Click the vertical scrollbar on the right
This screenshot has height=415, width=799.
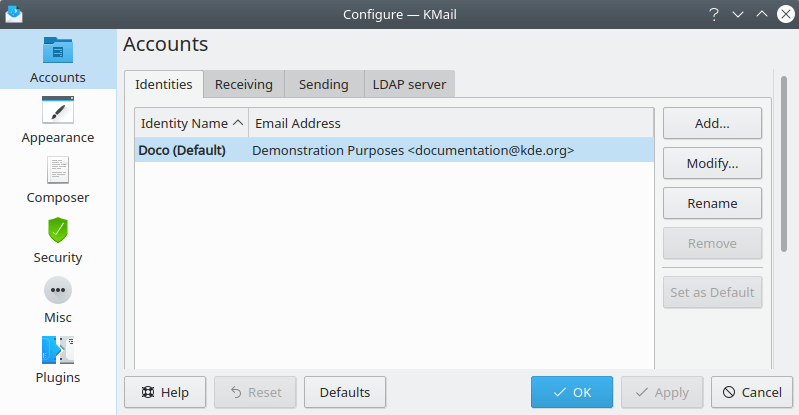click(783, 160)
